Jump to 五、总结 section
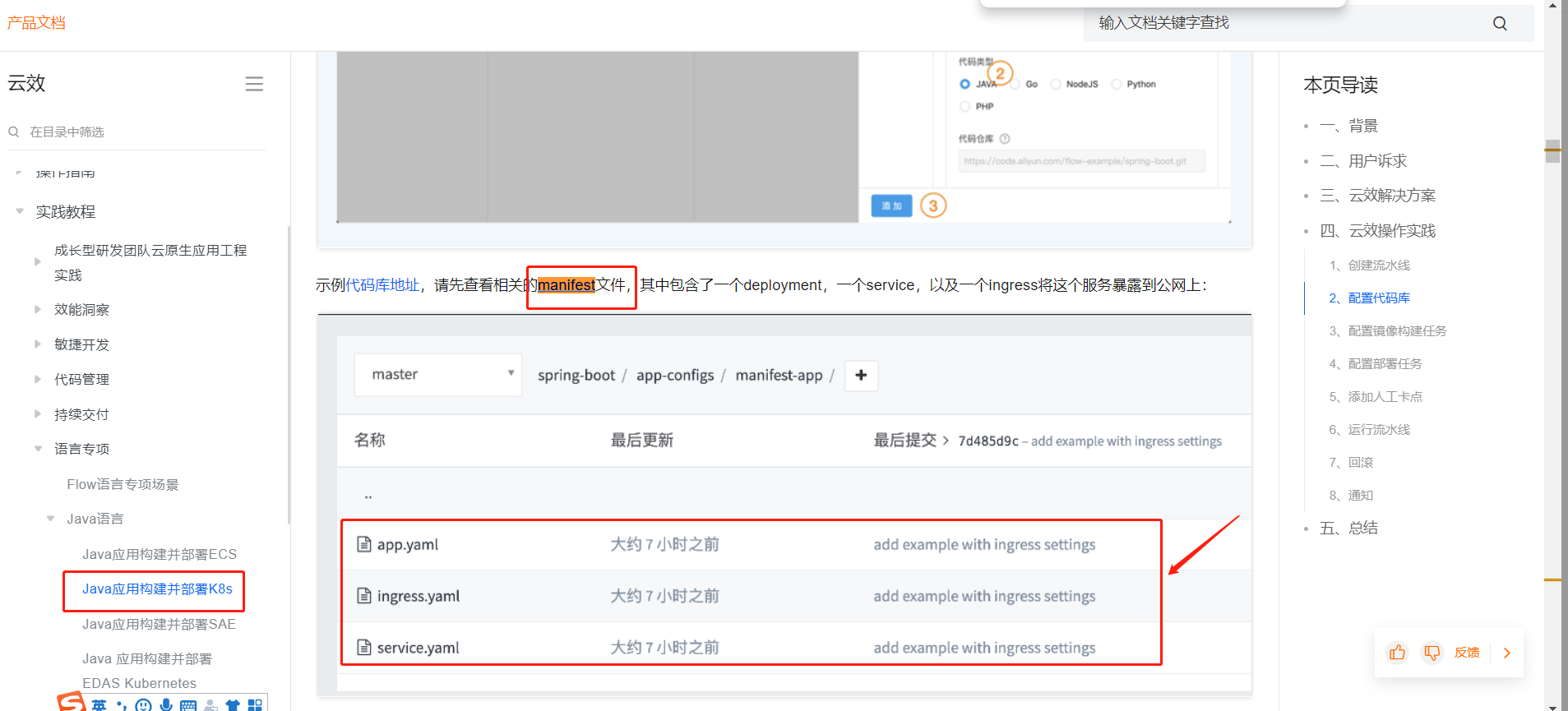Image resolution: width=1568 pixels, height=711 pixels. [x=1348, y=528]
